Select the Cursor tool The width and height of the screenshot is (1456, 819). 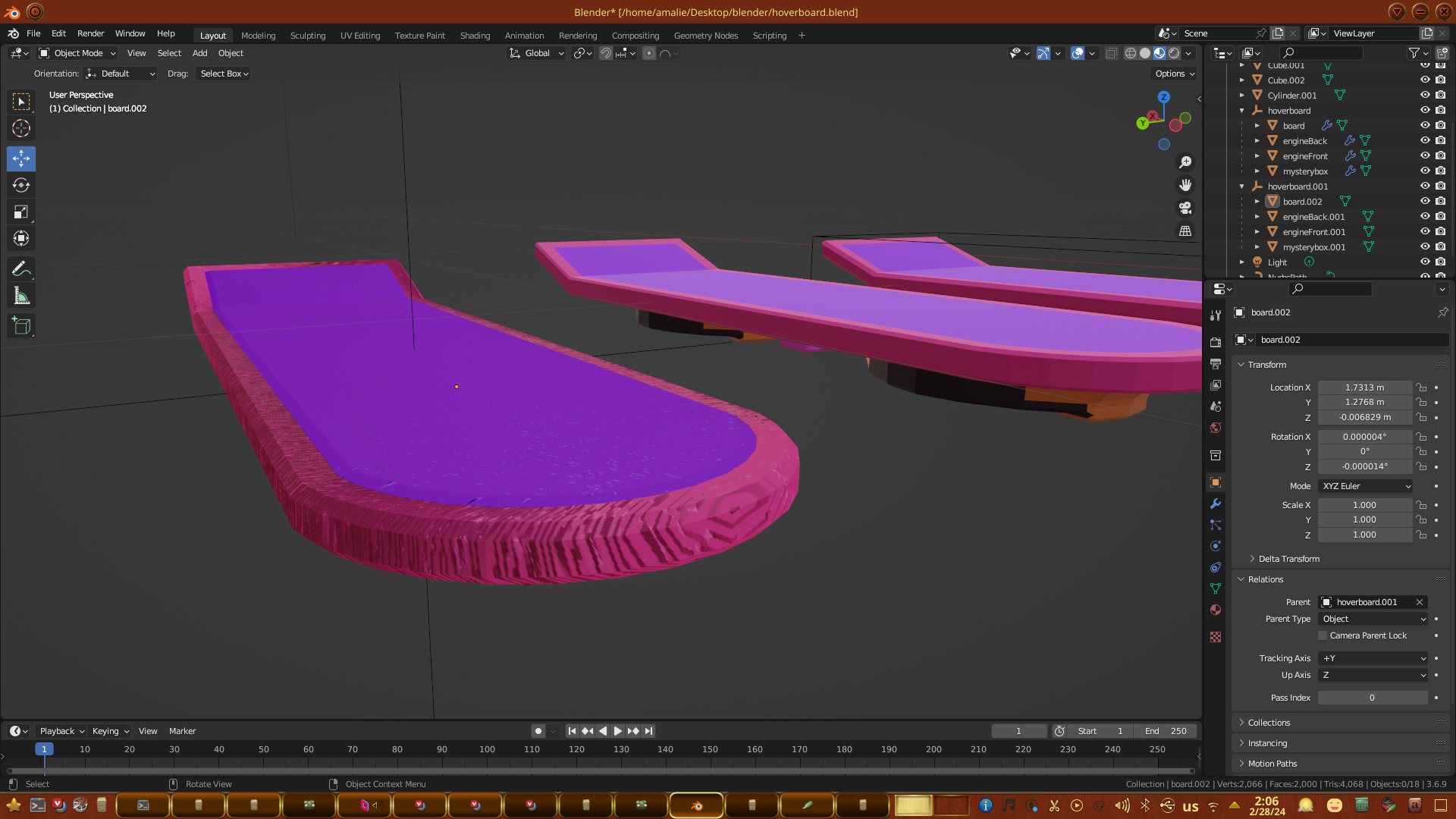click(x=21, y=128)
